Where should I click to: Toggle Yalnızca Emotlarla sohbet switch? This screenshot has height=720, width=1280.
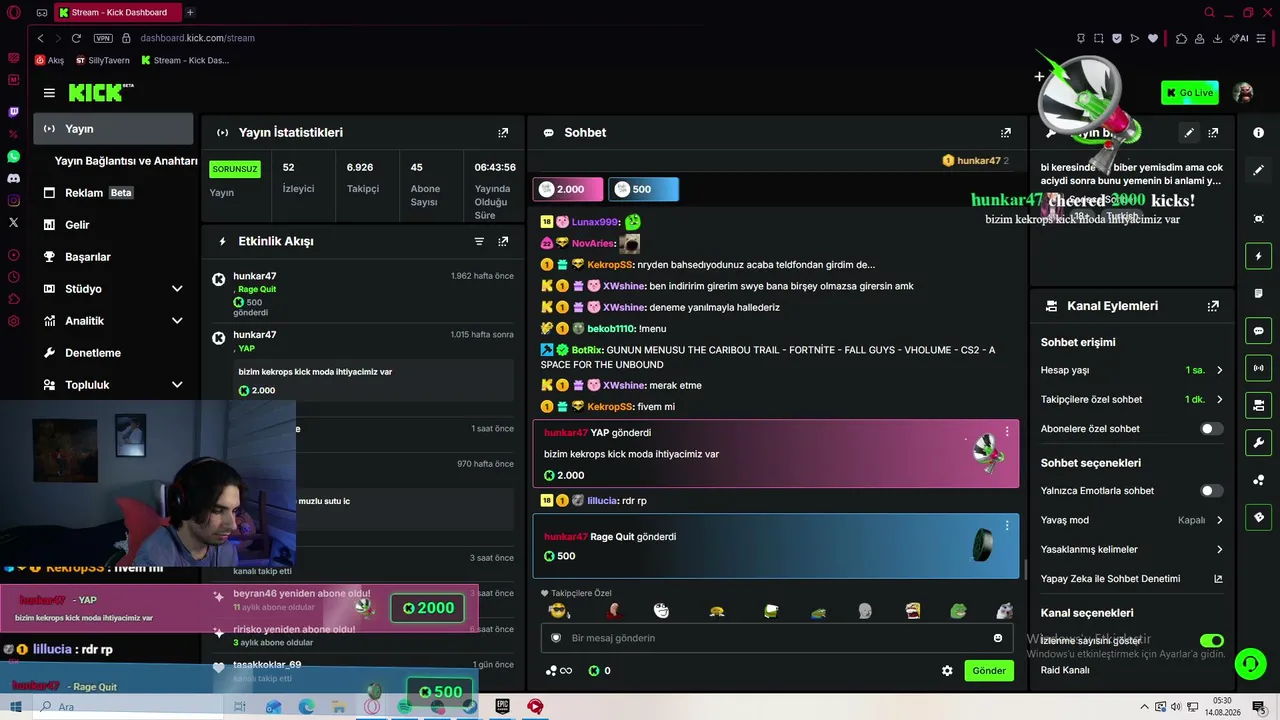tap(1211, 491)
